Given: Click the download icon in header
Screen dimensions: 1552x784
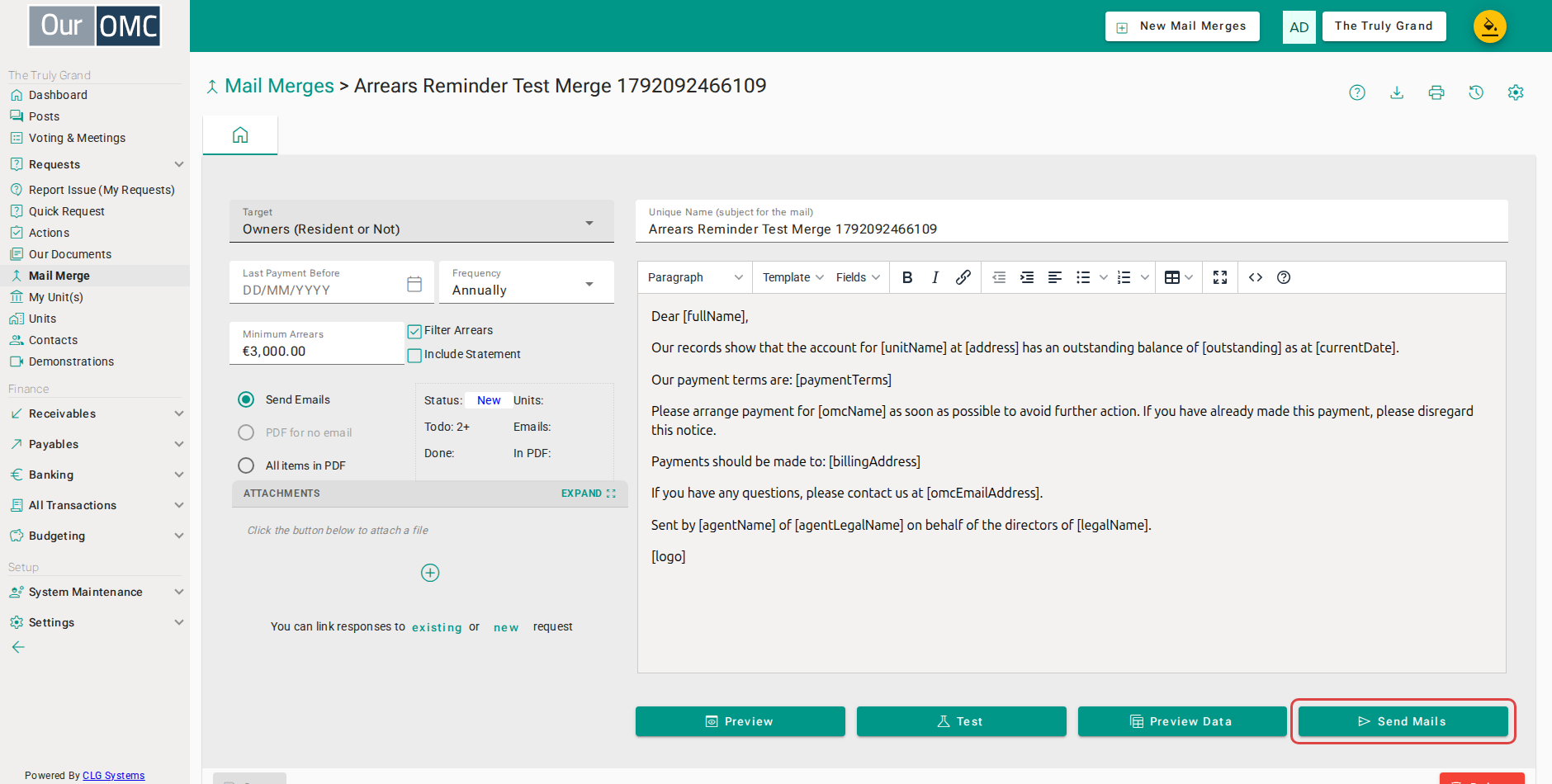Looking at the screenshot, I should [x=1397, y=92].
